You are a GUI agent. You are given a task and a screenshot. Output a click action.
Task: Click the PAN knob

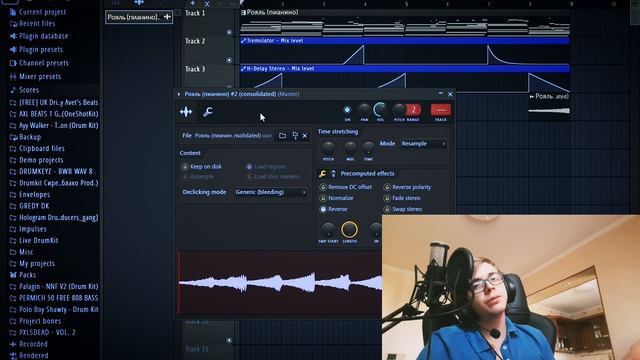click(364, 110)
